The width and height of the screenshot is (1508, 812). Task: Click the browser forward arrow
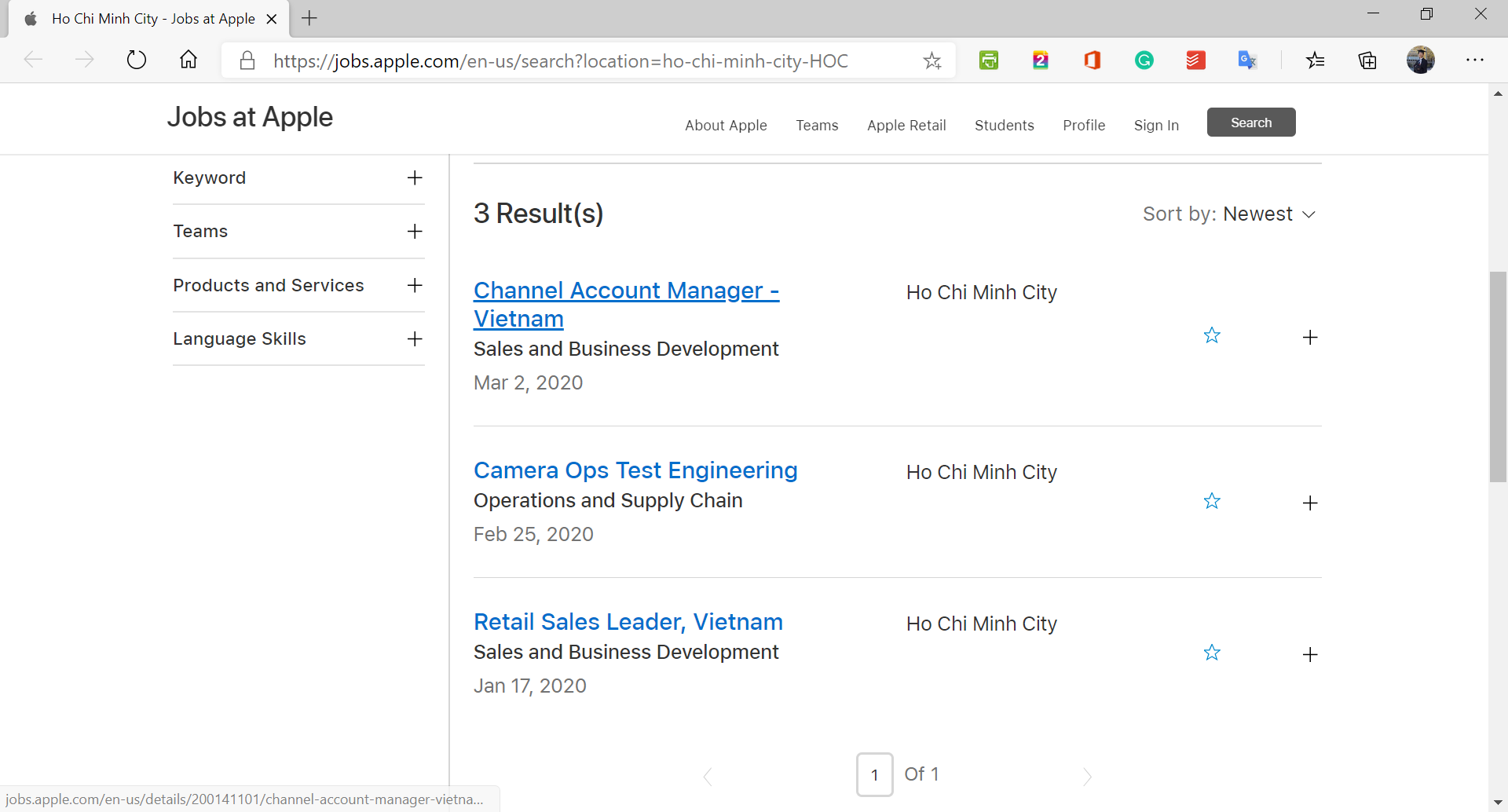(85, 60)
